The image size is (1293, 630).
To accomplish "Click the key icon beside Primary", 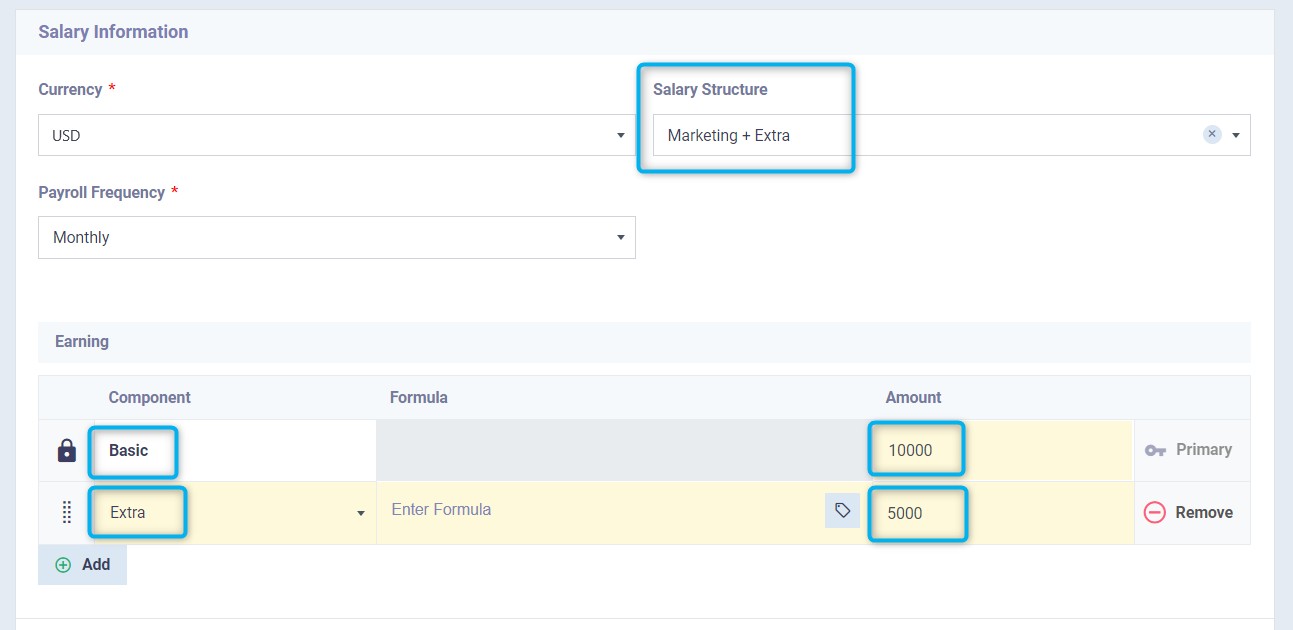I will click(x=1156, y=451).
